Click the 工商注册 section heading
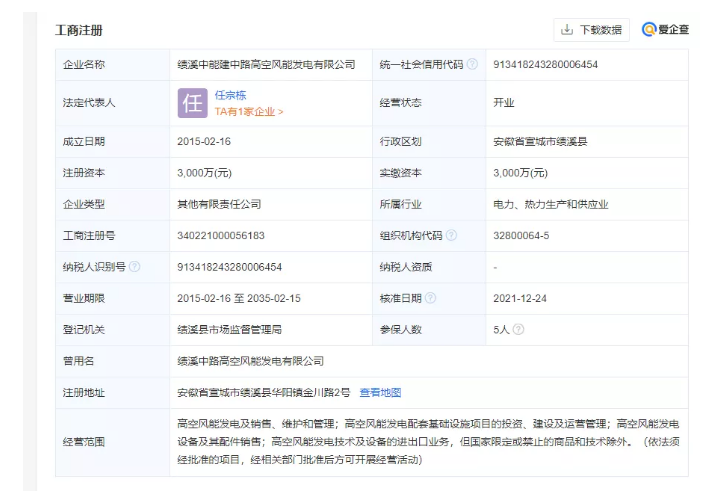Image resolution: width=702 pixels, height=491 pixels. pyautogui.click(x=78, y=30)
